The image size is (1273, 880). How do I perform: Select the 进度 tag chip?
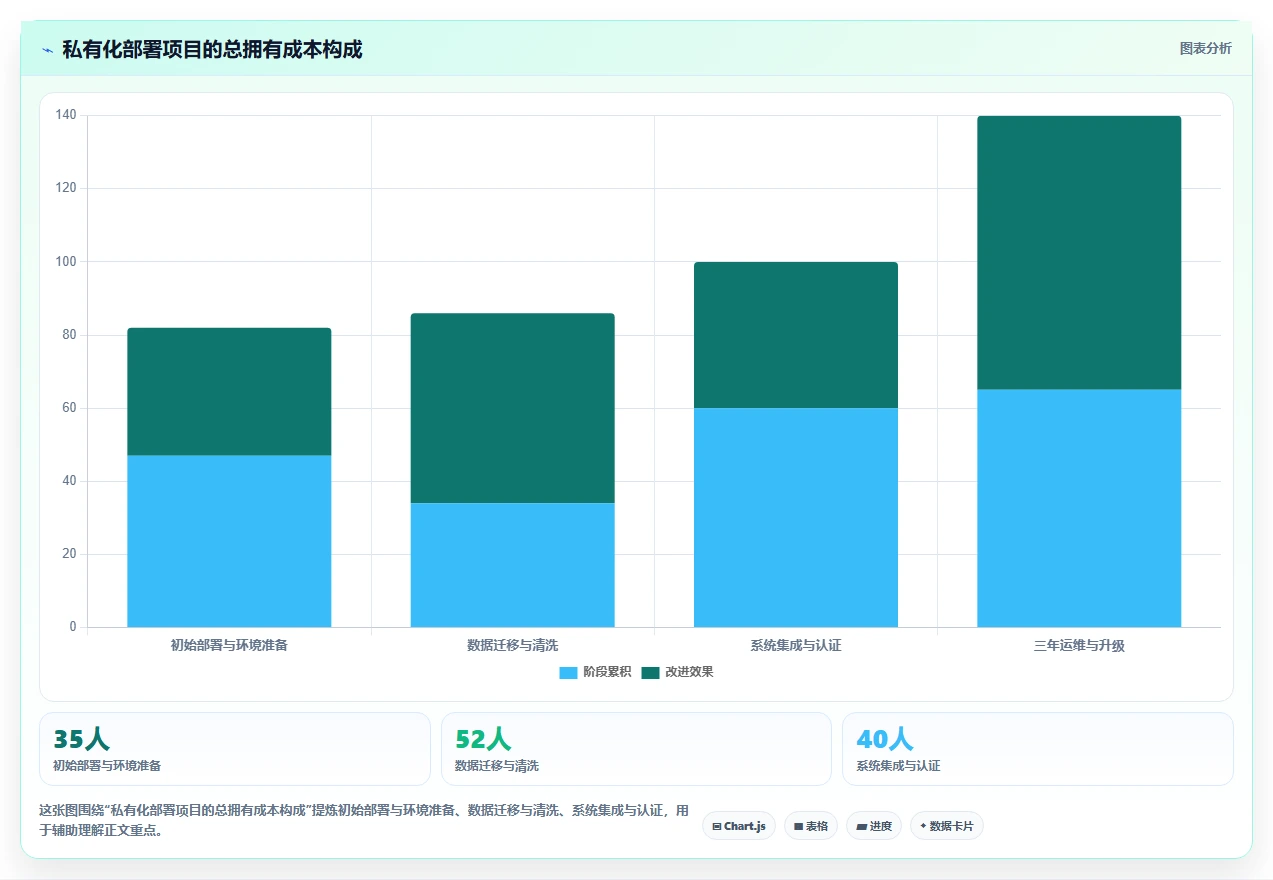874,826
